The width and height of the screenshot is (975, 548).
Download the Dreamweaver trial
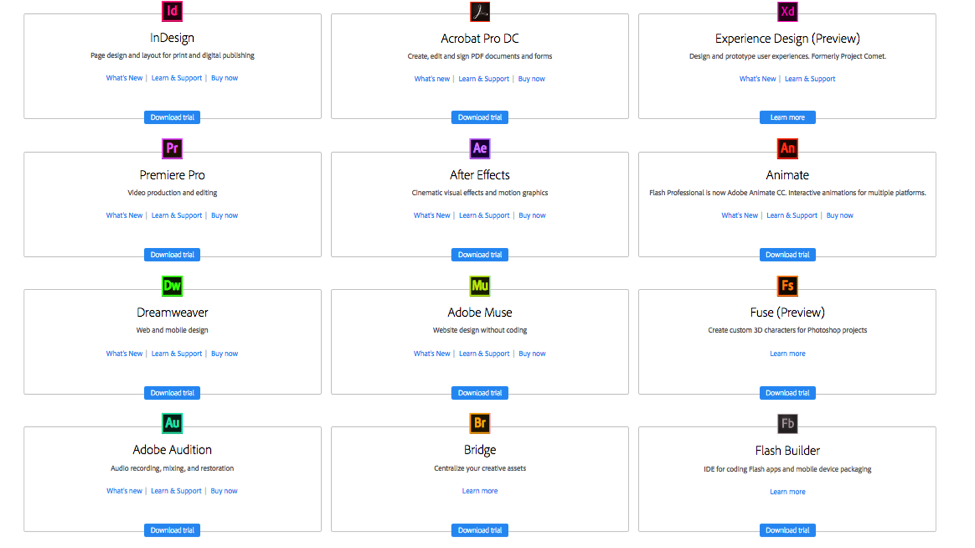tap(172, 393)
